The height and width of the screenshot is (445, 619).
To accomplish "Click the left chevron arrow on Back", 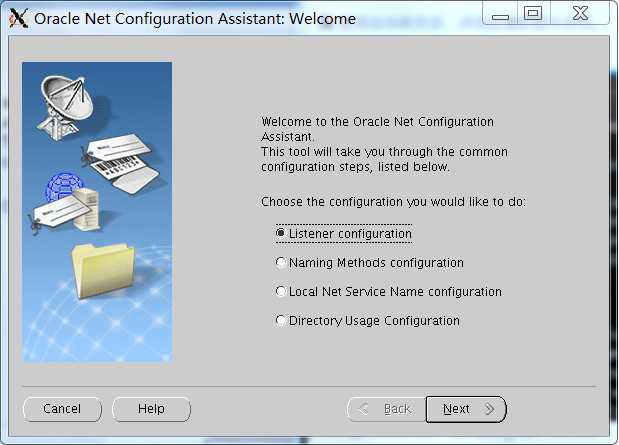I will [363, 409].
